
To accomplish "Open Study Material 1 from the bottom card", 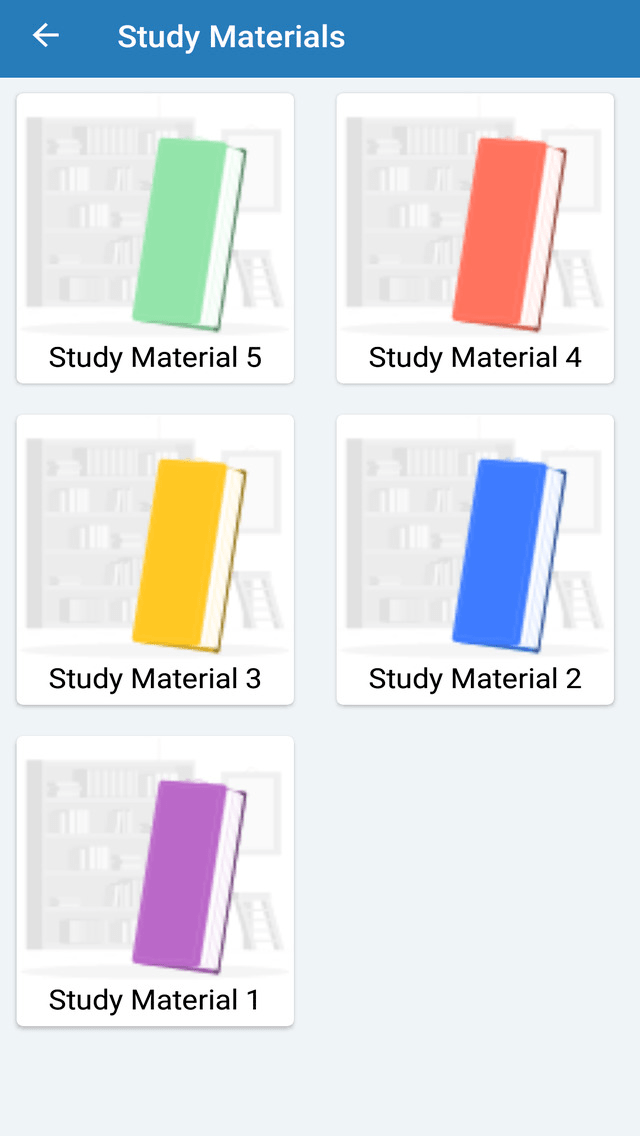I will 155,880.
